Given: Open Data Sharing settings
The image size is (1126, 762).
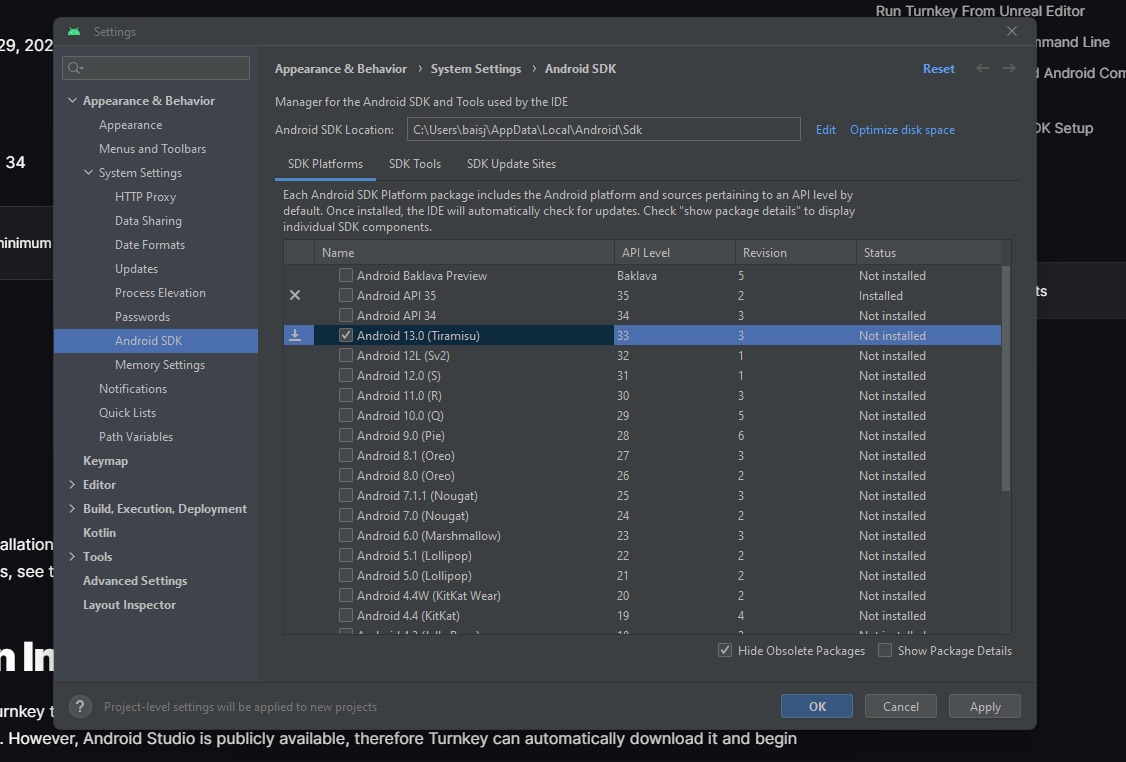Looking at the screenshot, I should (148, 220).
